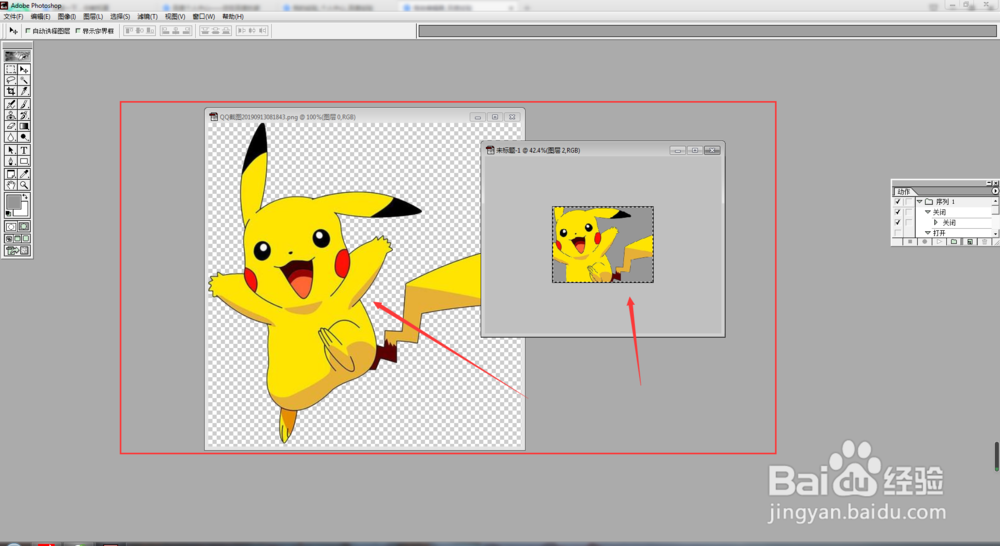Select the Gradient tool
Viewport: 1000px width, 546px height.
click(x=24, y=126)
